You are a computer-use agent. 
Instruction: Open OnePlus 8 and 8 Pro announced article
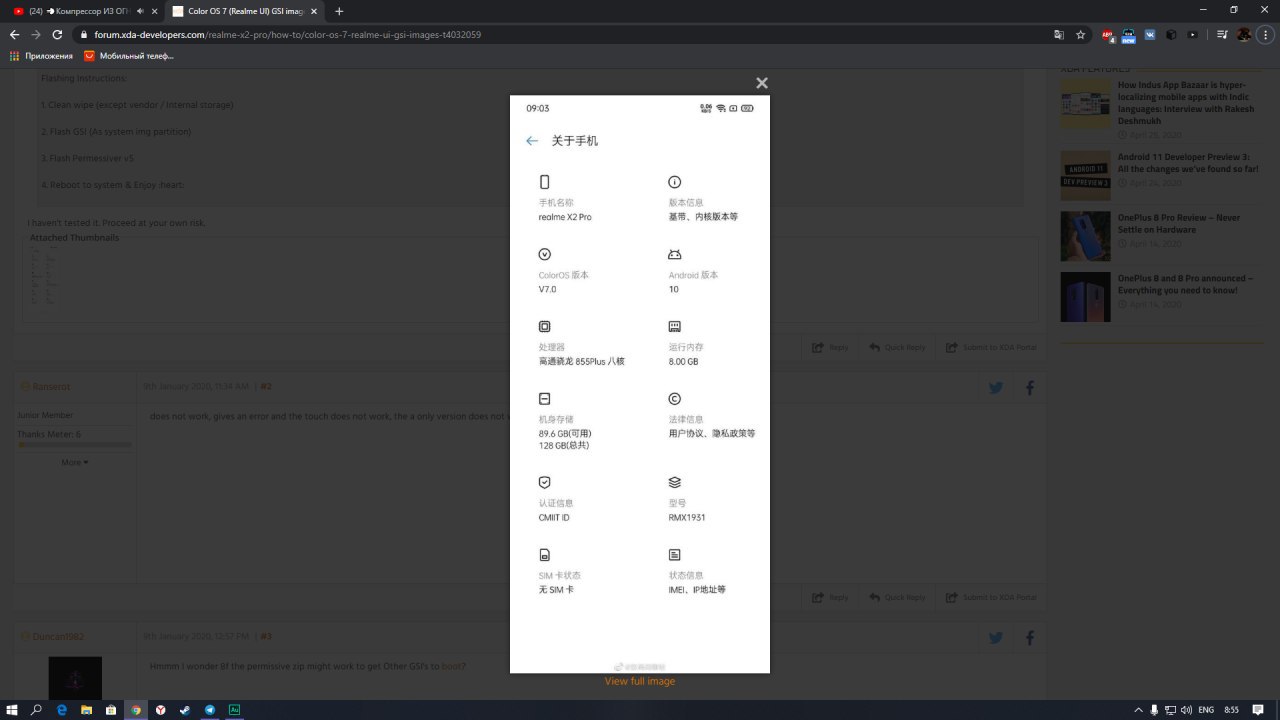pos(1185,284)
